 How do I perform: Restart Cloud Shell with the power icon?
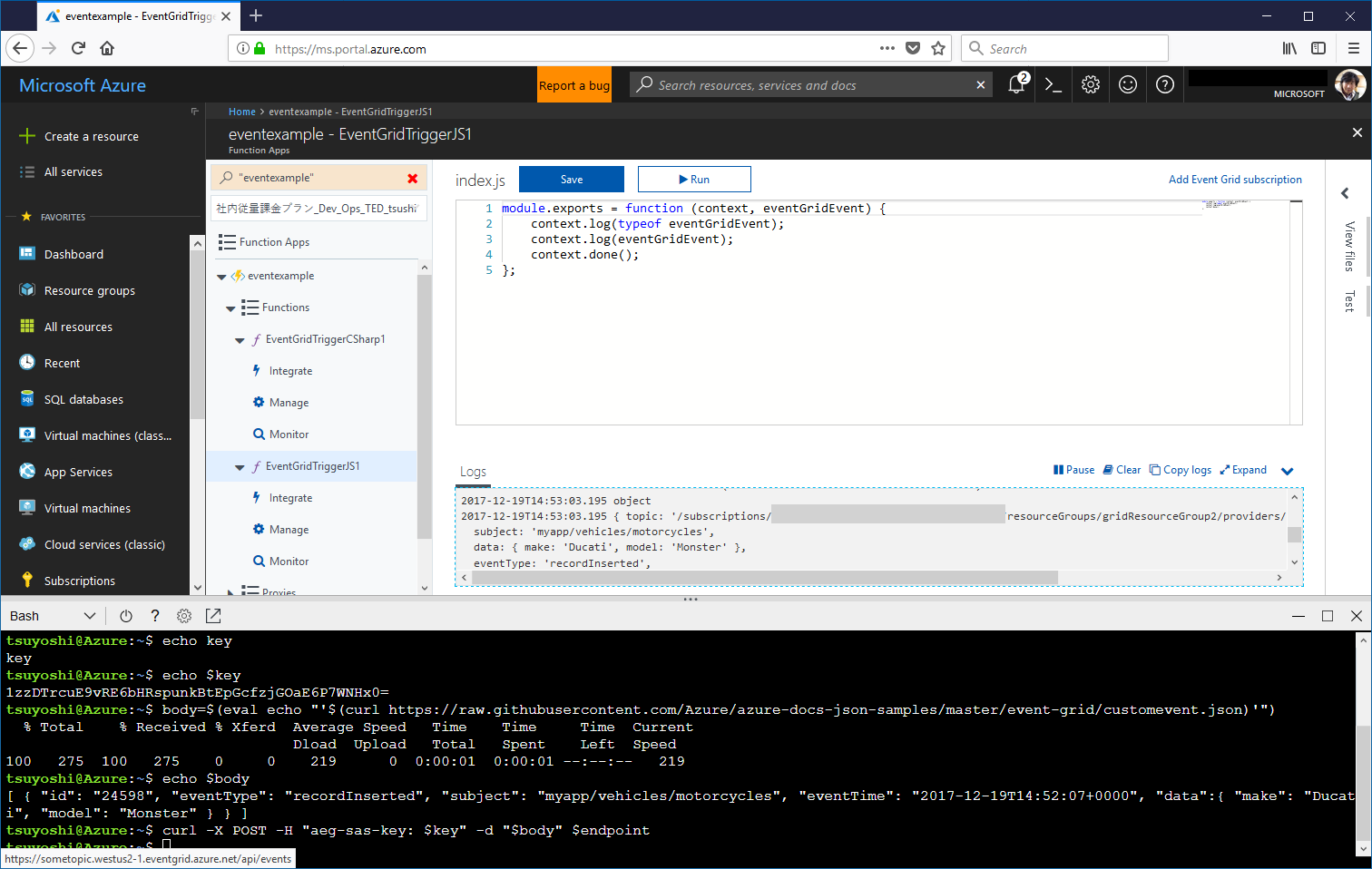(126, 616)
